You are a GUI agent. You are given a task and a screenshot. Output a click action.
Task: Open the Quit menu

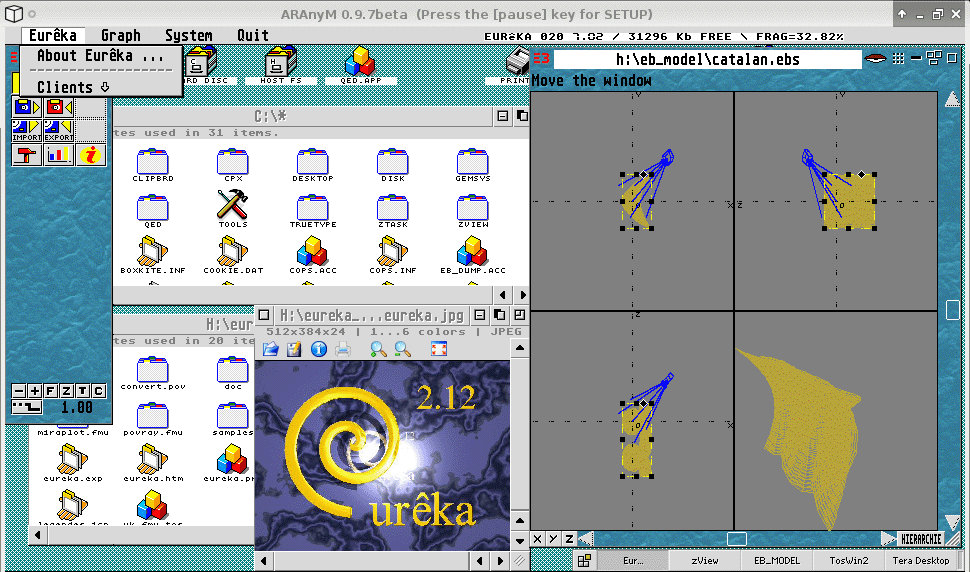[252, 35]
